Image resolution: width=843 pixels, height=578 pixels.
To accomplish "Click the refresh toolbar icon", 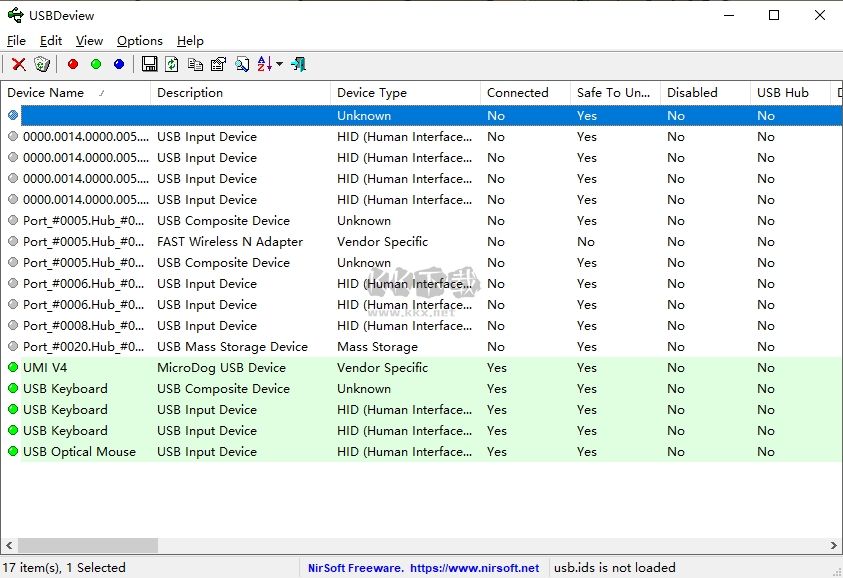I will pos(172,64).
